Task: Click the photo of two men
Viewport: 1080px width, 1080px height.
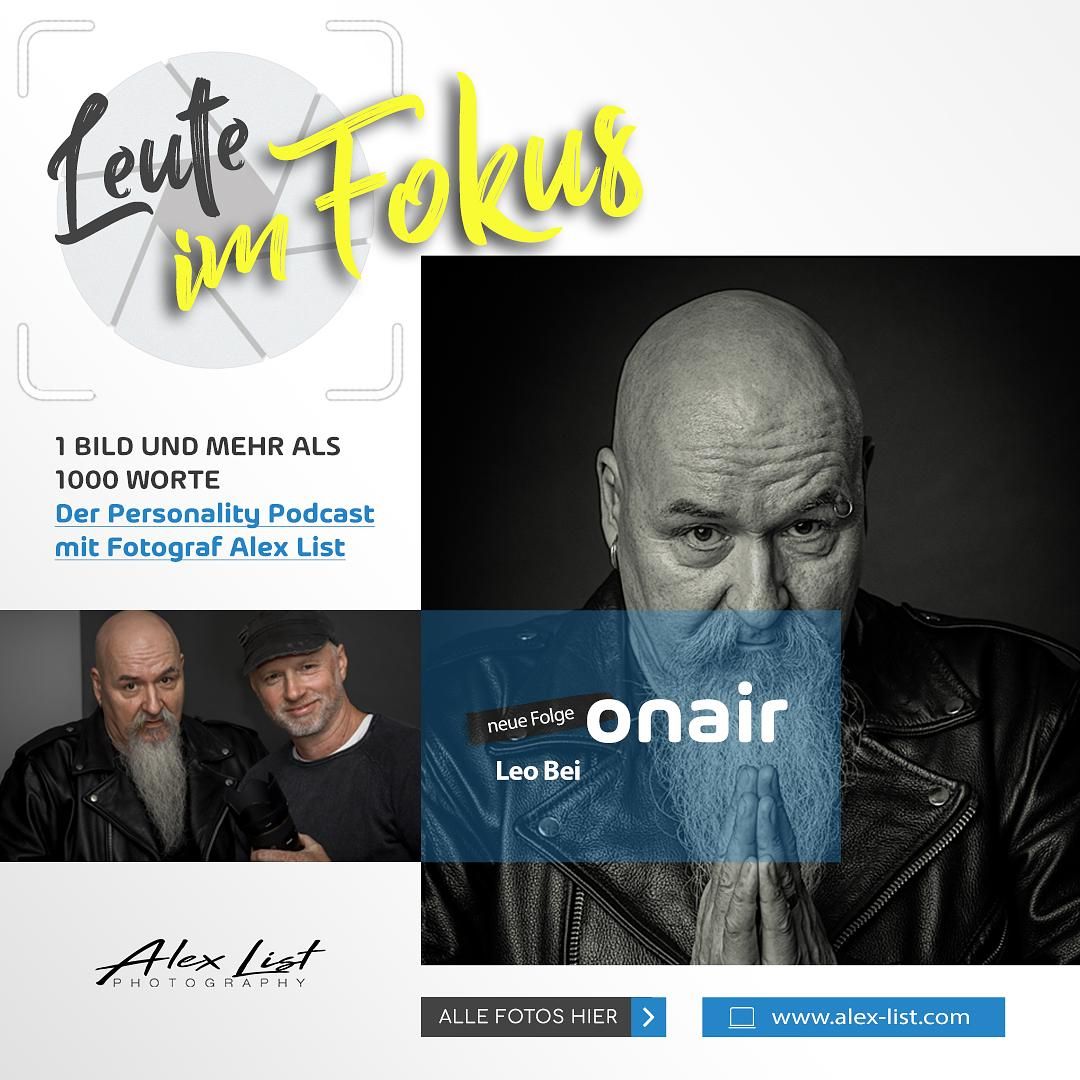Action: tap(210, 736)
